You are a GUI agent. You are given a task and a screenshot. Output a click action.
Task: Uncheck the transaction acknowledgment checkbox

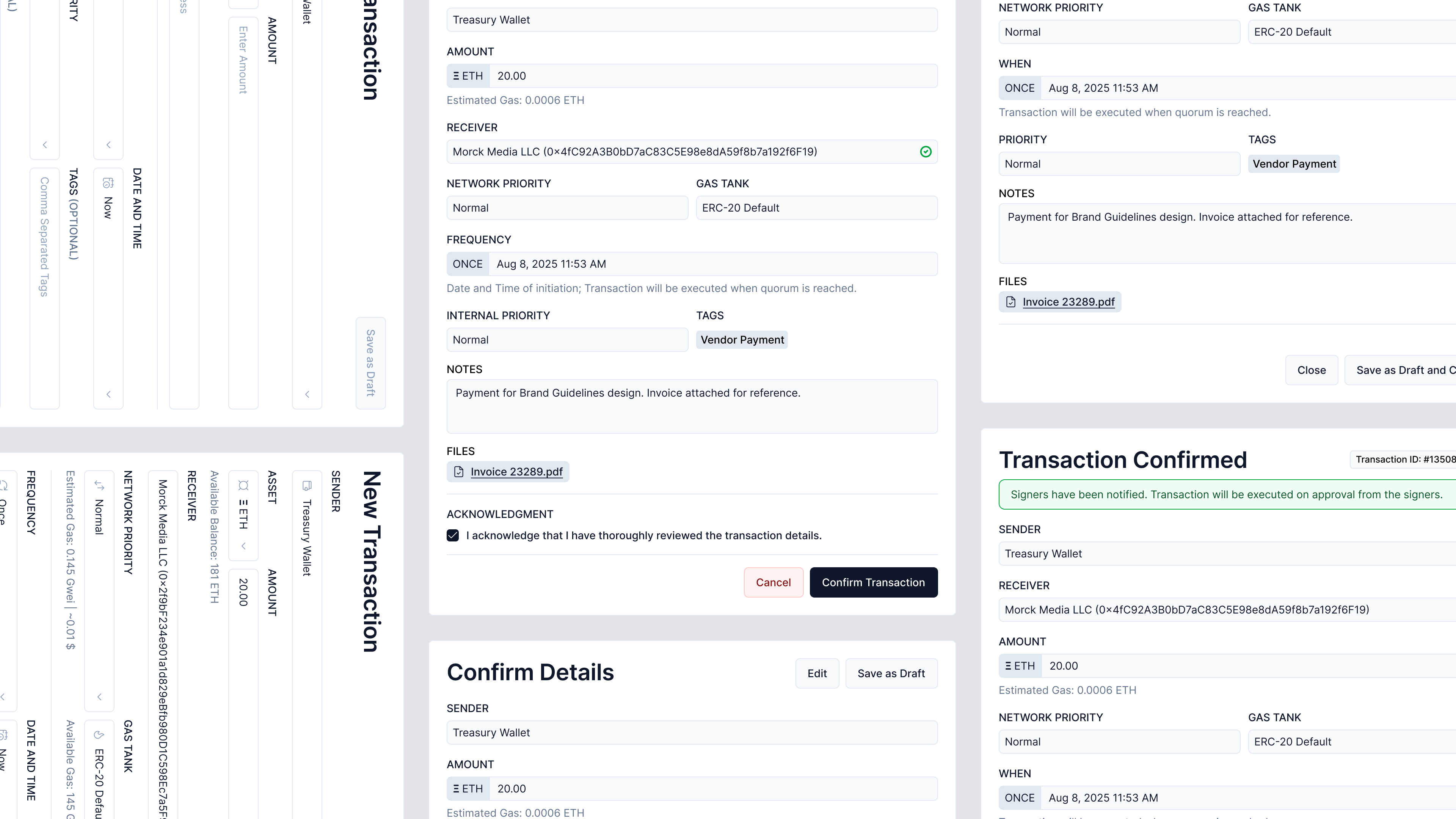[x=453, y=535]
